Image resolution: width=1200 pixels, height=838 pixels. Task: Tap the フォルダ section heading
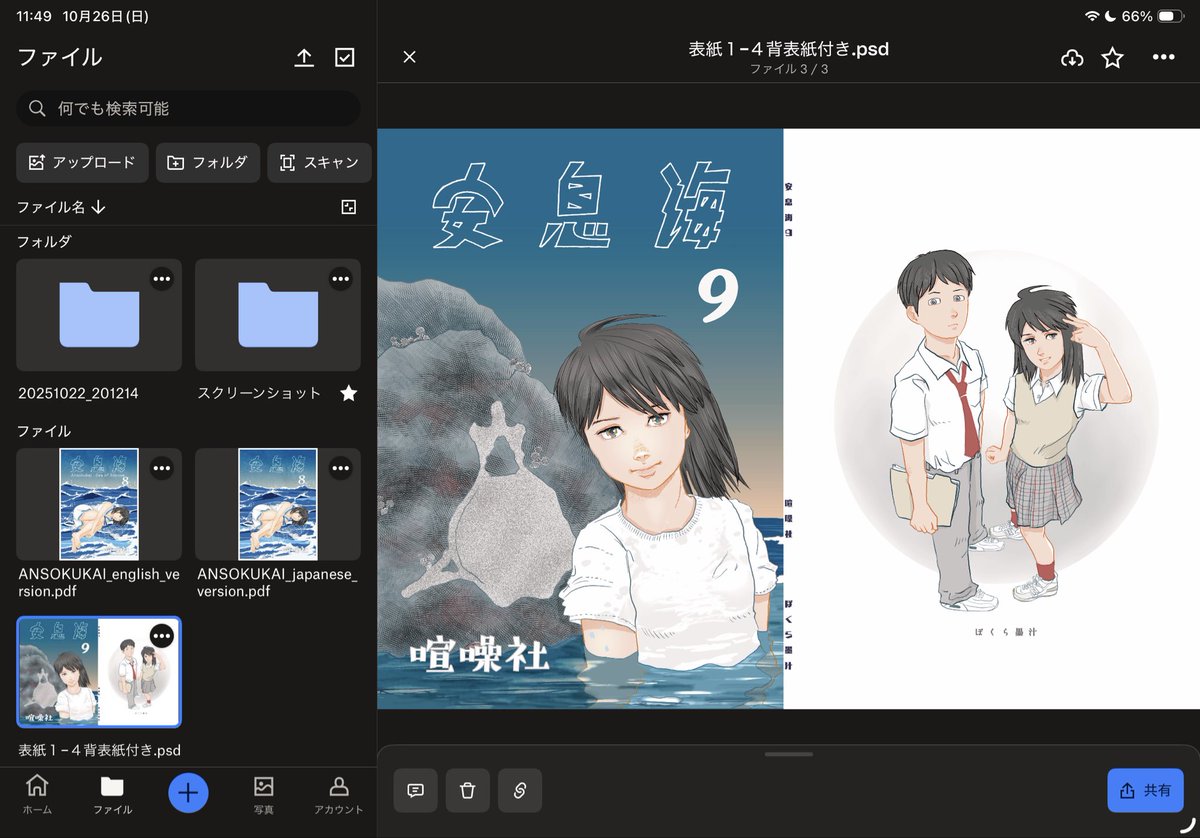pos(44,242)
